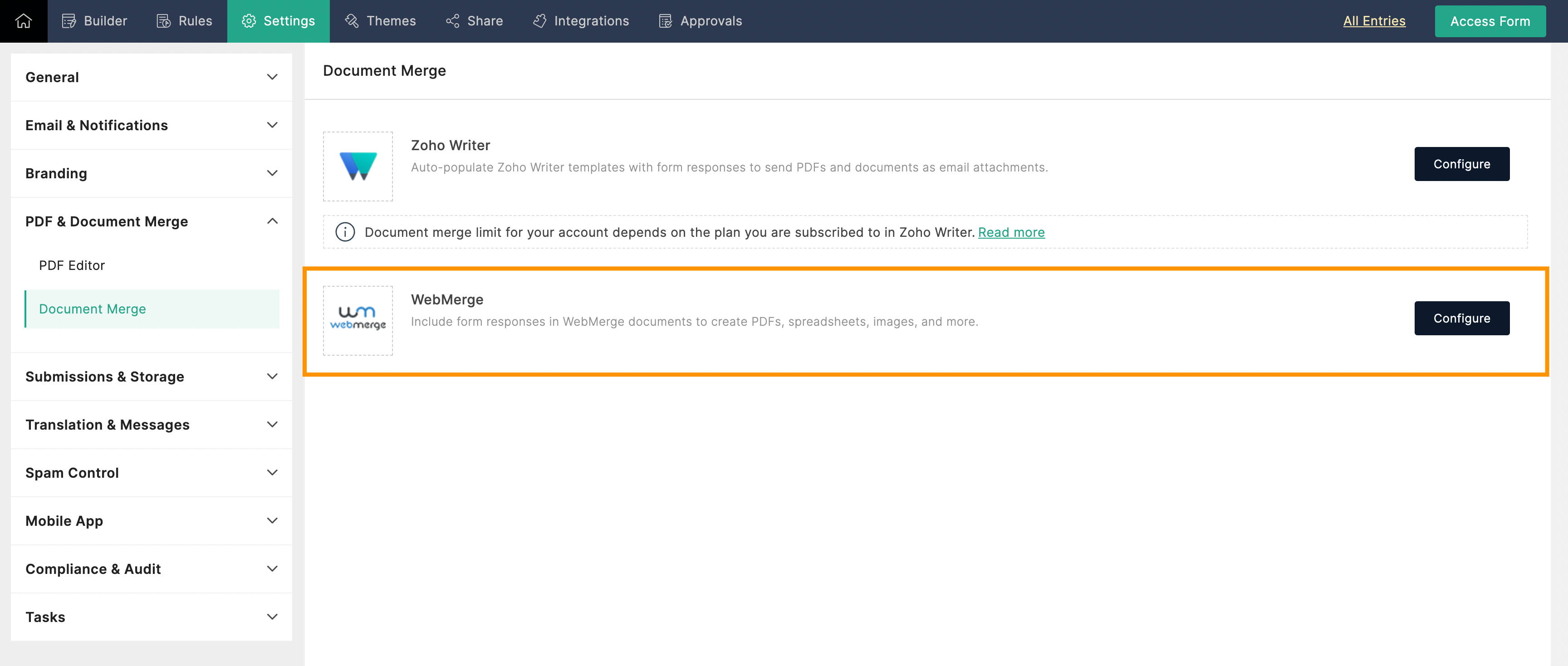This screenshot has width=1568, height=666.
Task: Expand the Email & Notifications section
Action: [x=272, y=125]
